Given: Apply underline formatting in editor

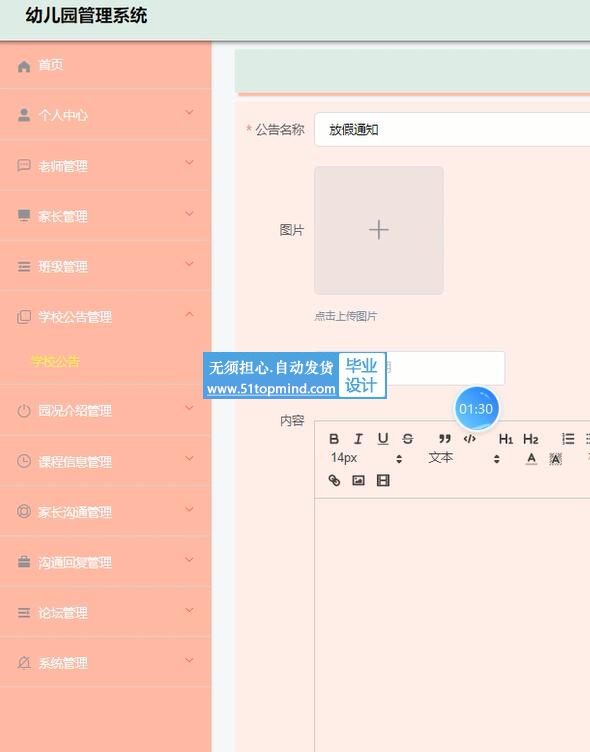Looking at the screenshot, I should pyautogui.click(x=383, y=439).
